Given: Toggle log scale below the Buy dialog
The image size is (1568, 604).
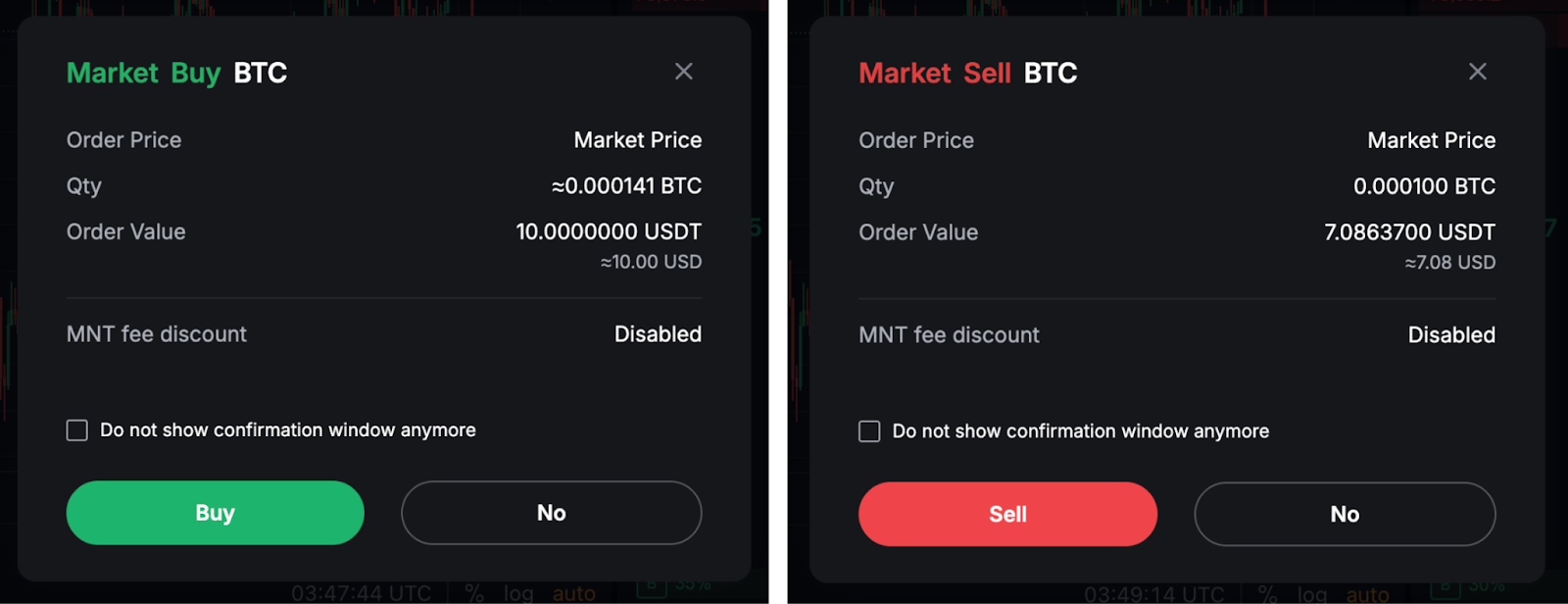Looking at the screenshot, I should tap(518, 593).
